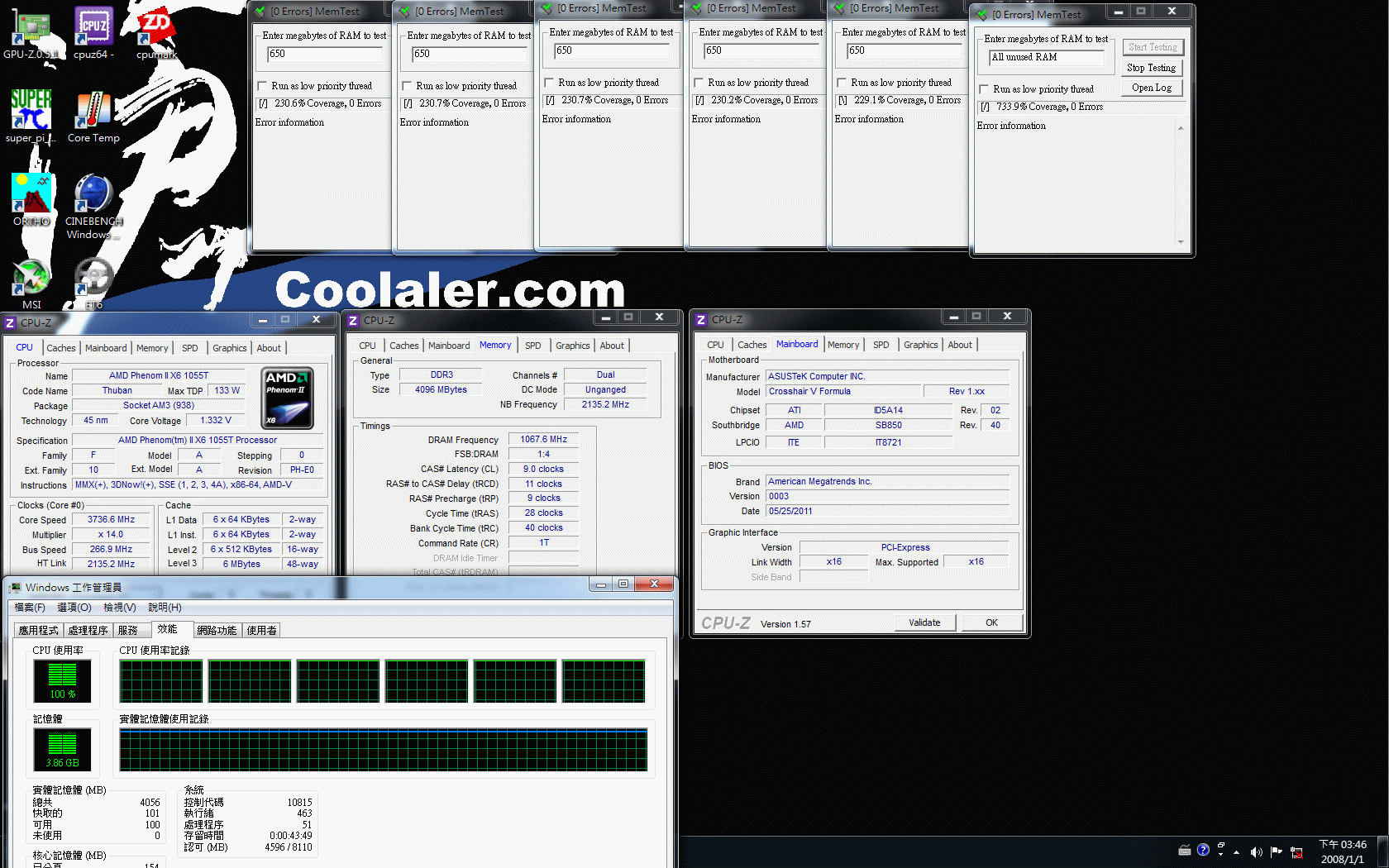Screen dimensions: 1389x868
Task: Switch to Caches tab in left CPU-Z window
Action: 61,348
